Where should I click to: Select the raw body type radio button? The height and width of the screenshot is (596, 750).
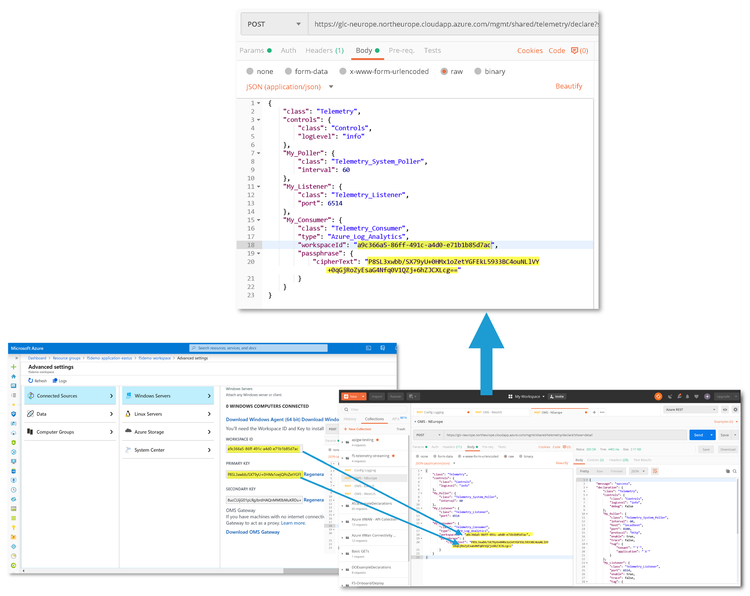pos(444,72)
